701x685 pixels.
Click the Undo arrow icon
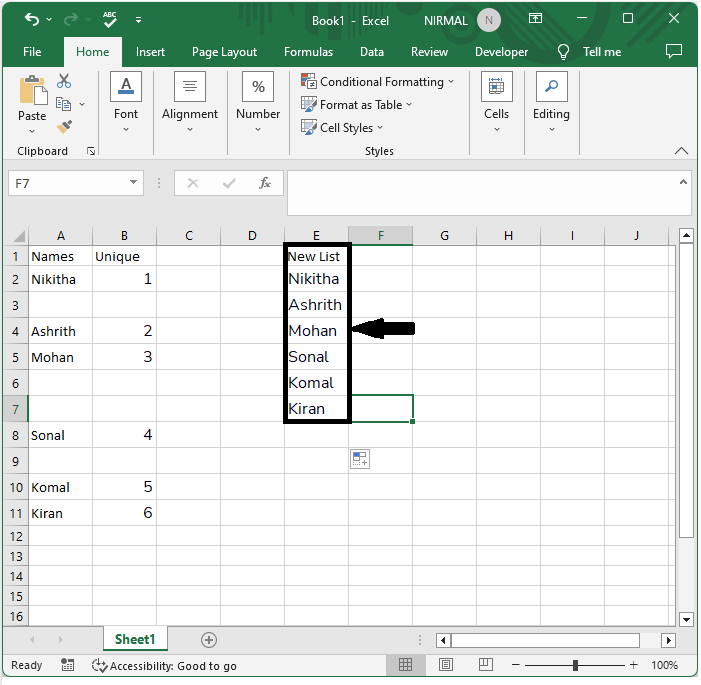(x=32, y=19)
